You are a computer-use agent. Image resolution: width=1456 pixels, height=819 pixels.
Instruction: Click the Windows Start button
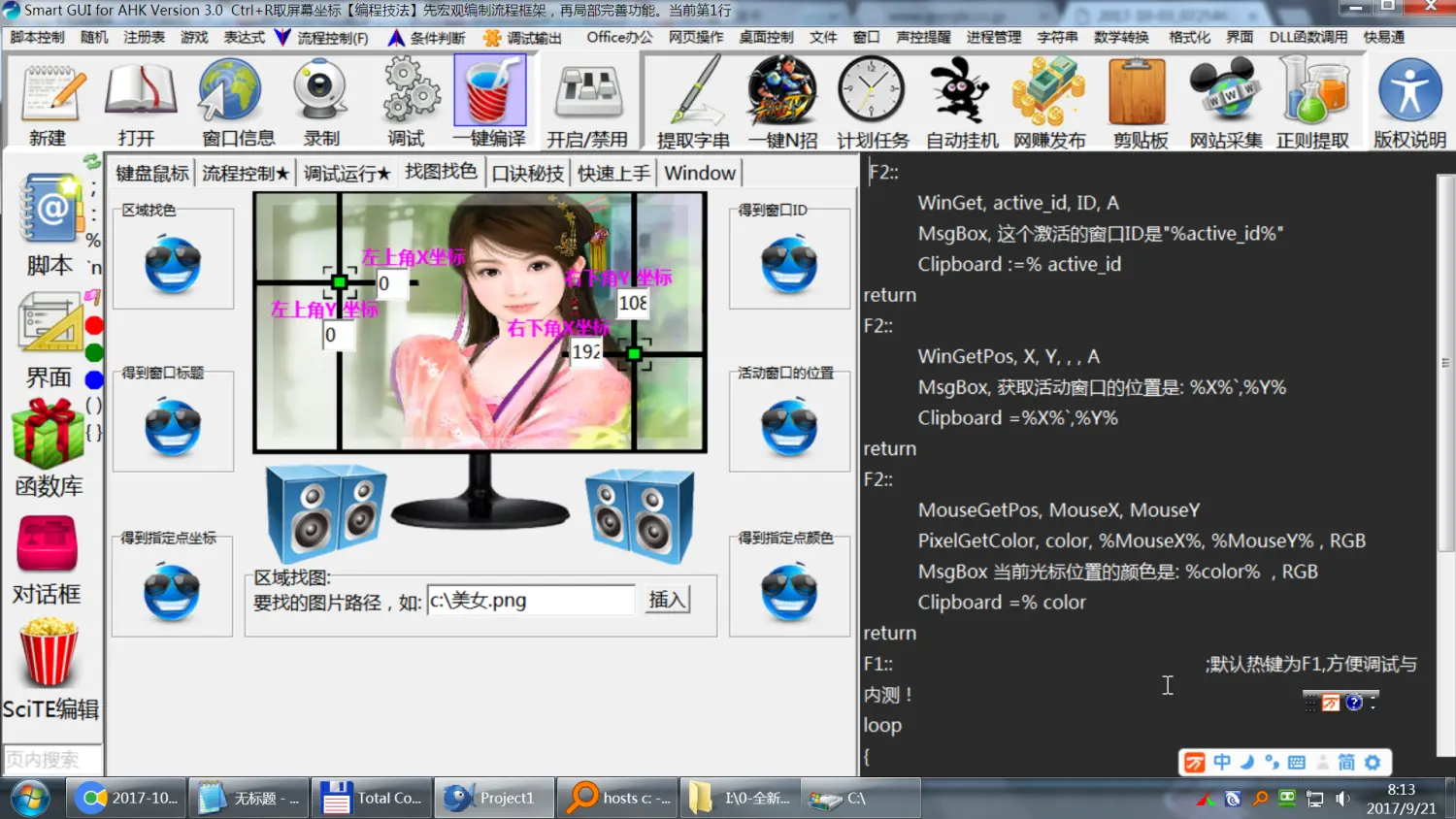[31, 798]
